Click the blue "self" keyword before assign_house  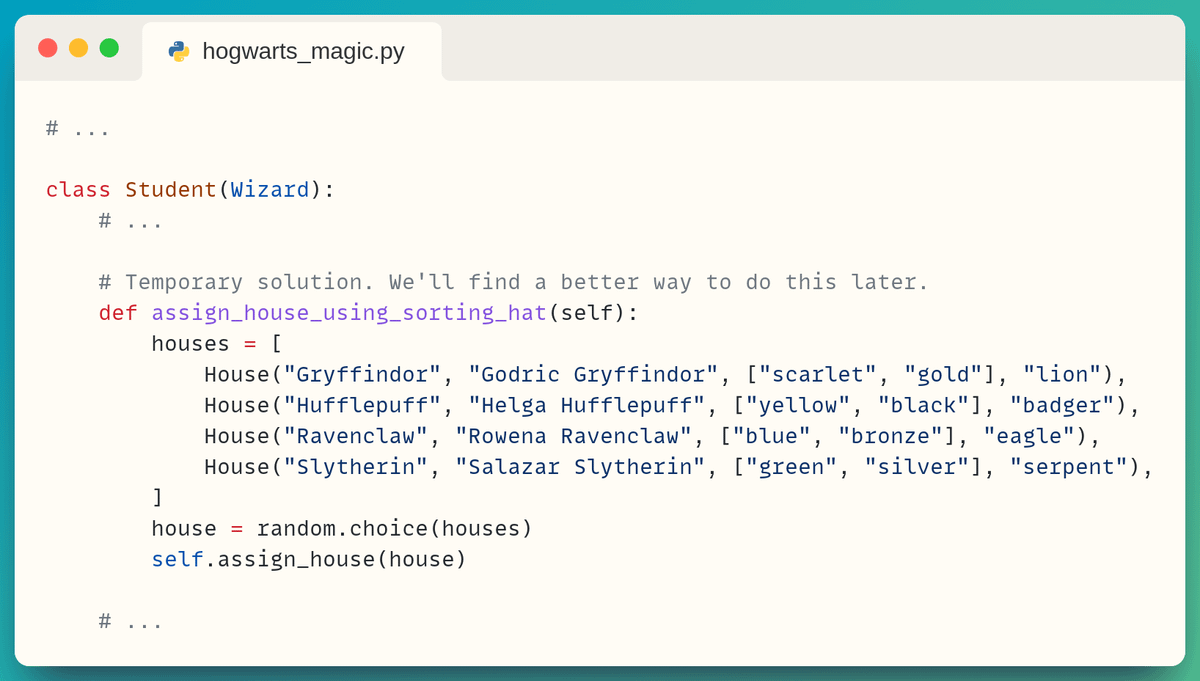click(178, 559)
